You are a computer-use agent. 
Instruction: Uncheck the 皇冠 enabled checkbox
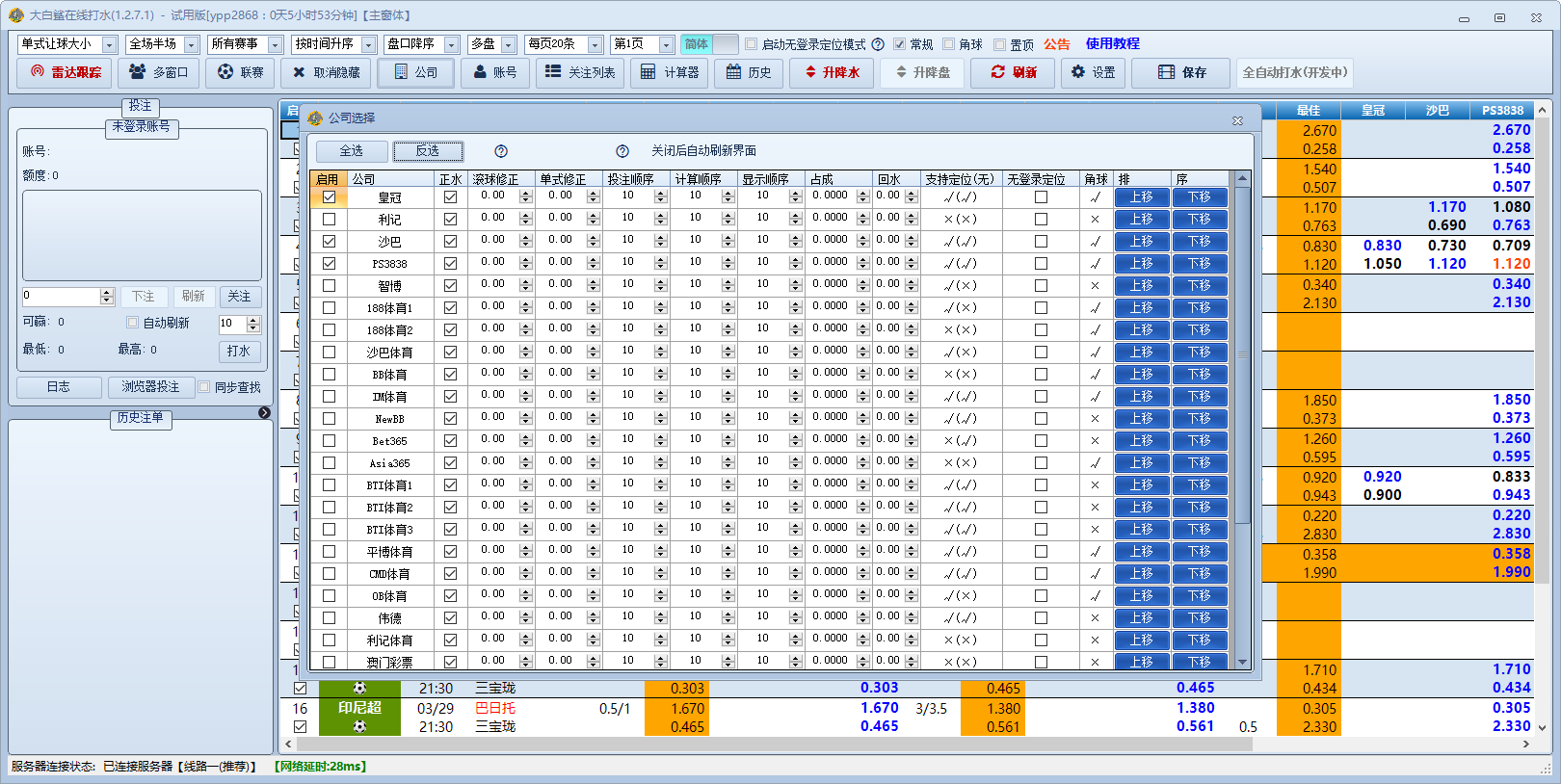(330, 196)
